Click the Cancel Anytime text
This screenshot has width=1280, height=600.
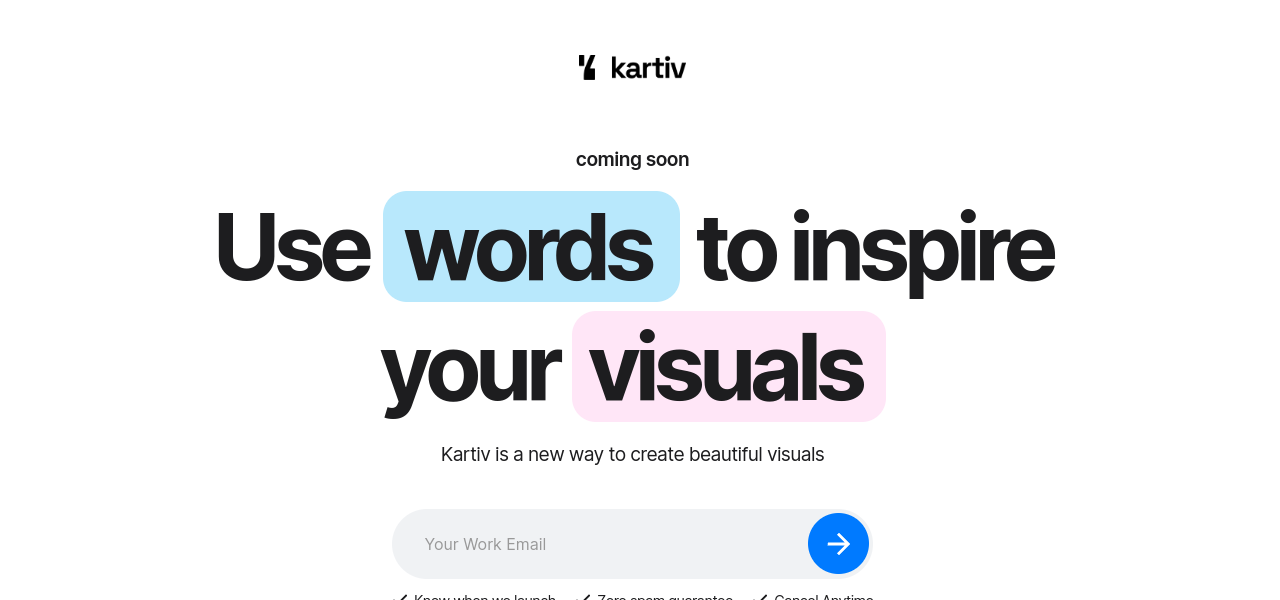823,597
